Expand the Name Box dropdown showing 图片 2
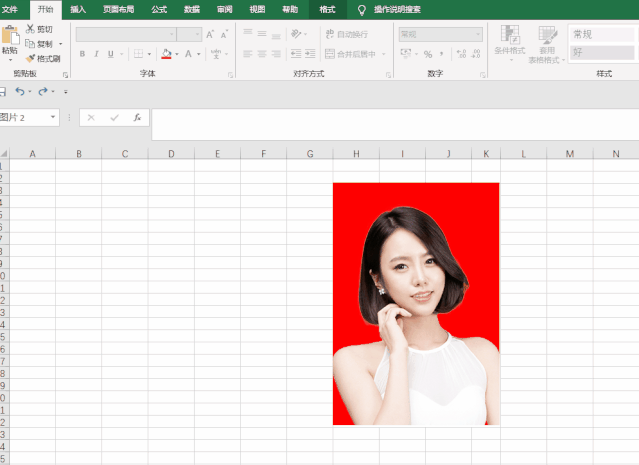The height and width of the screenshot is (465, 639). (x=53, y=117)
